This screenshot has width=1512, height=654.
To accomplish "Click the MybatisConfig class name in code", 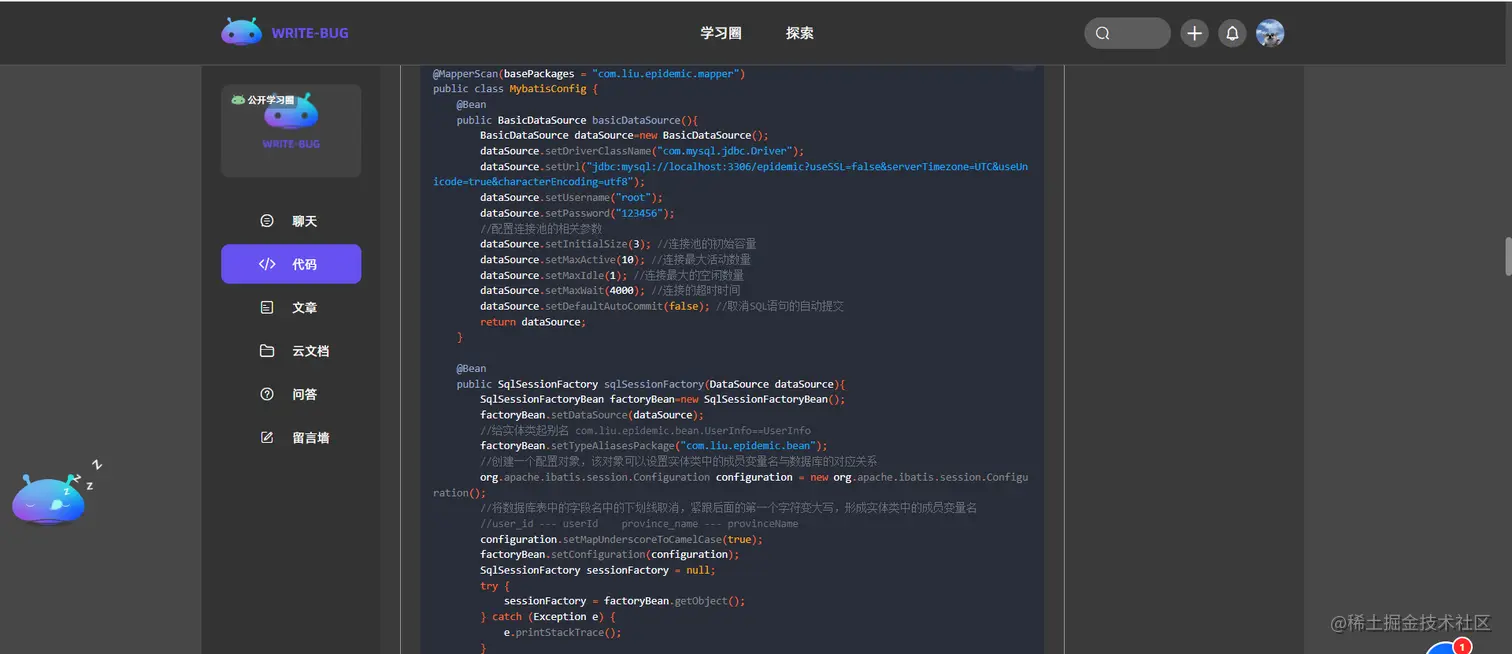I will click(x=550, y=89).
